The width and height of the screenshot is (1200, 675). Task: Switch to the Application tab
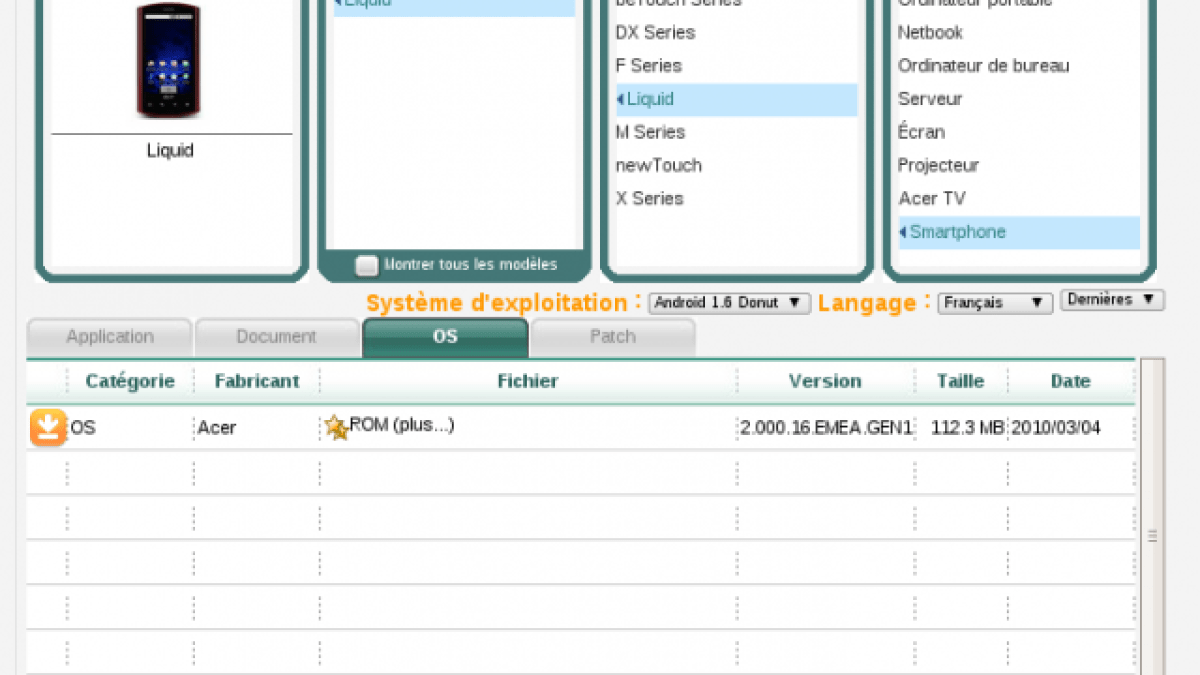click(x=110, y=337)
